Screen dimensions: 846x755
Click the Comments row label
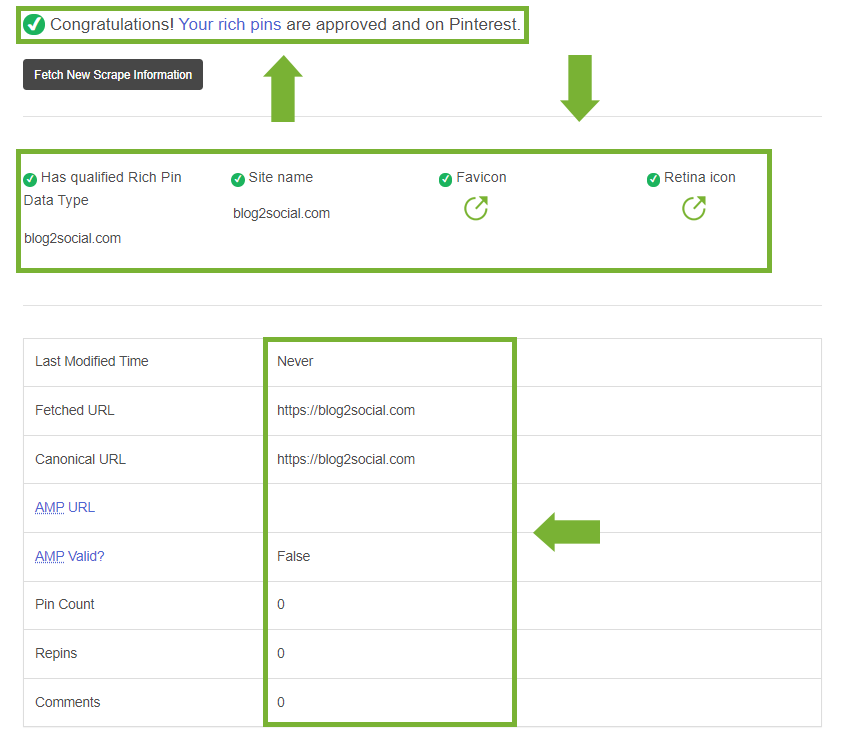67,702
